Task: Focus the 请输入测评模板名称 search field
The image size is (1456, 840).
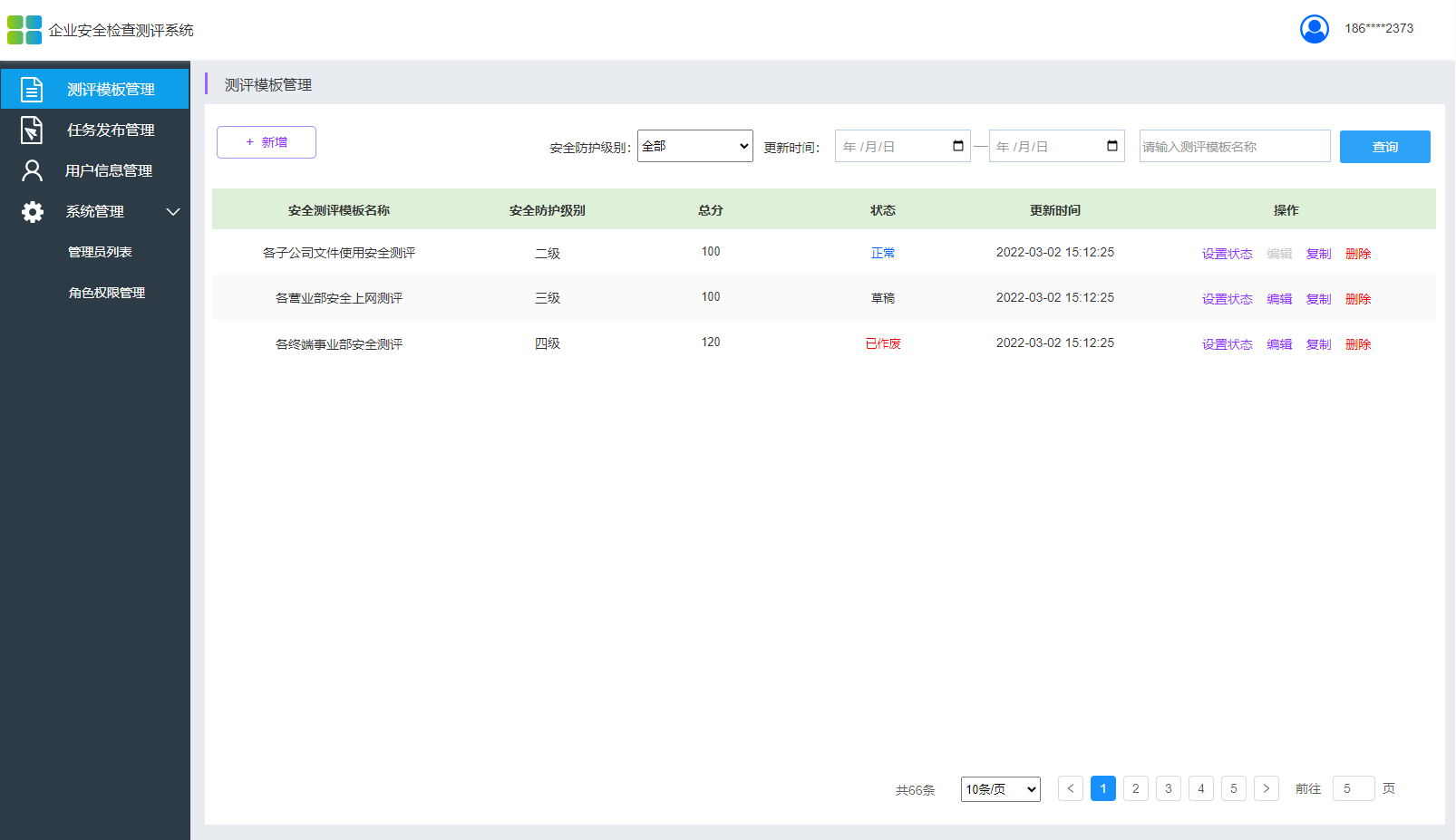Action: pos(1235,146)
